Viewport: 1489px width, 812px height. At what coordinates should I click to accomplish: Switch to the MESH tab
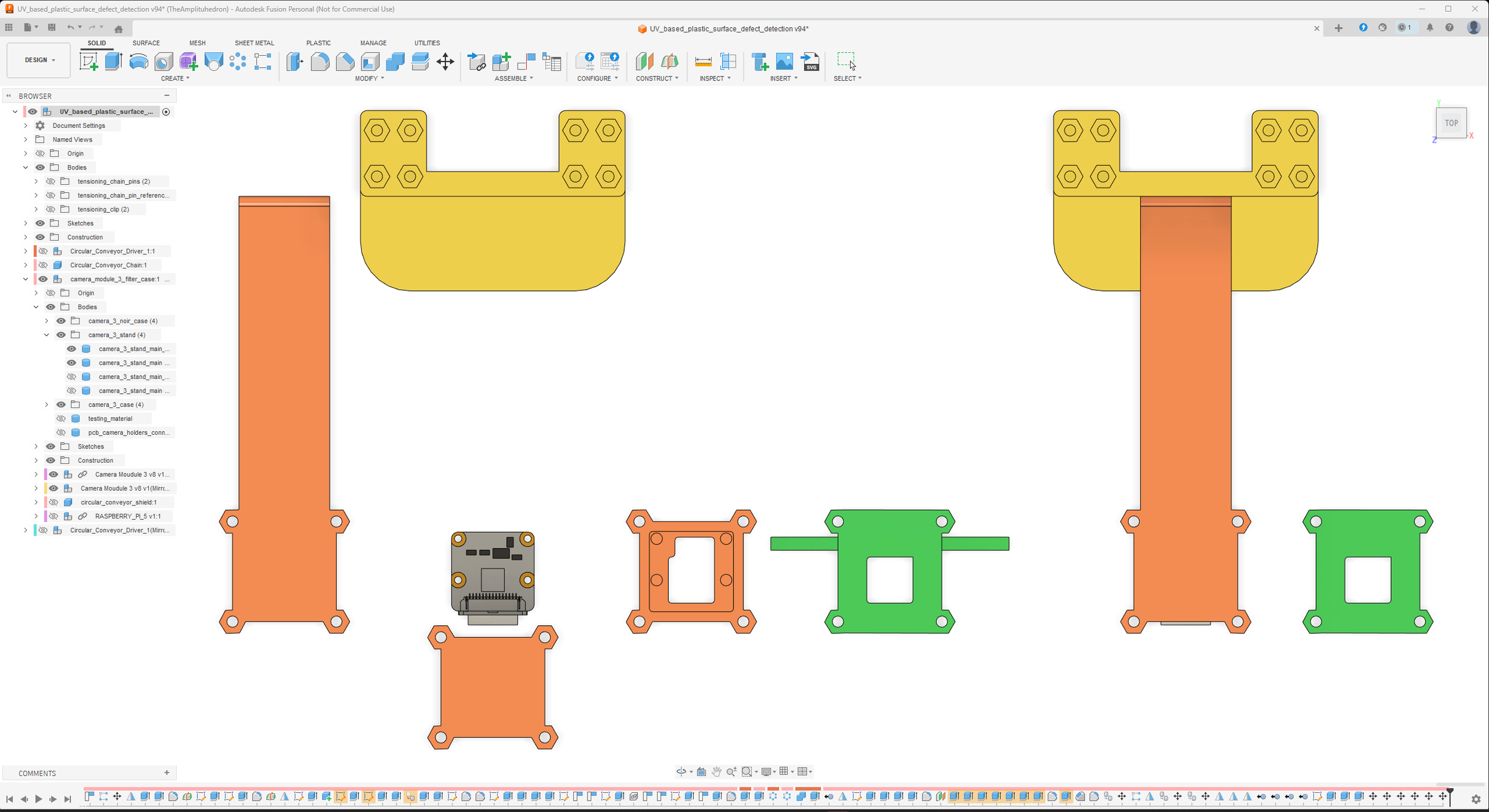click(x=197, y=43)
